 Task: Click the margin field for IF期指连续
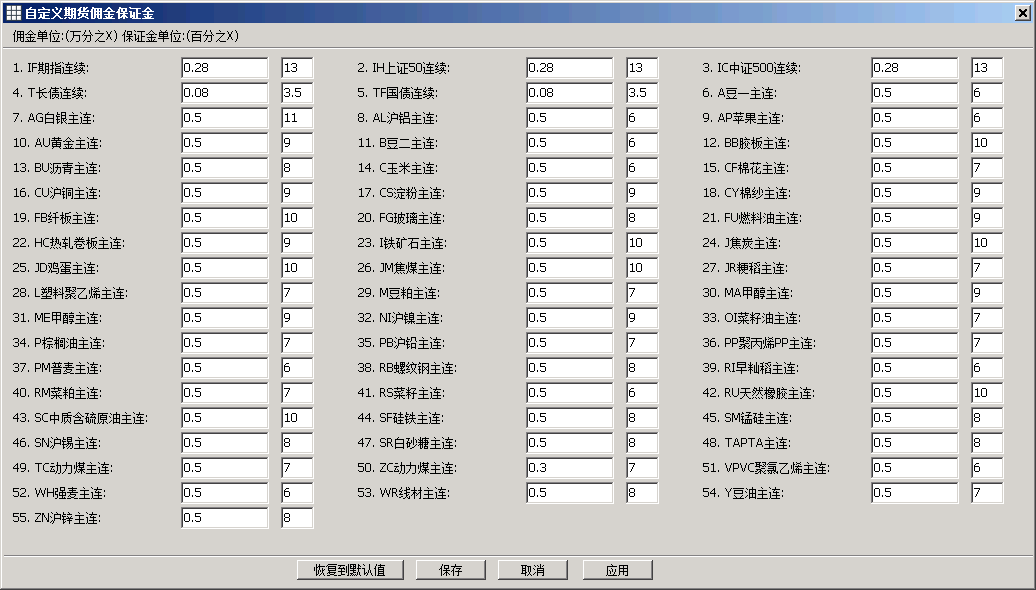click(297, 68)
